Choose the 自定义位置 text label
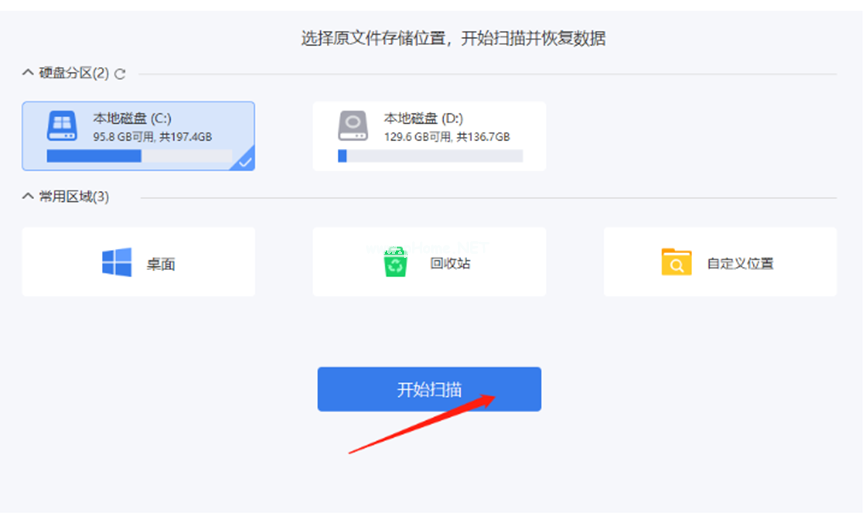This screenshot has width=865, height=514. [740, 264]
